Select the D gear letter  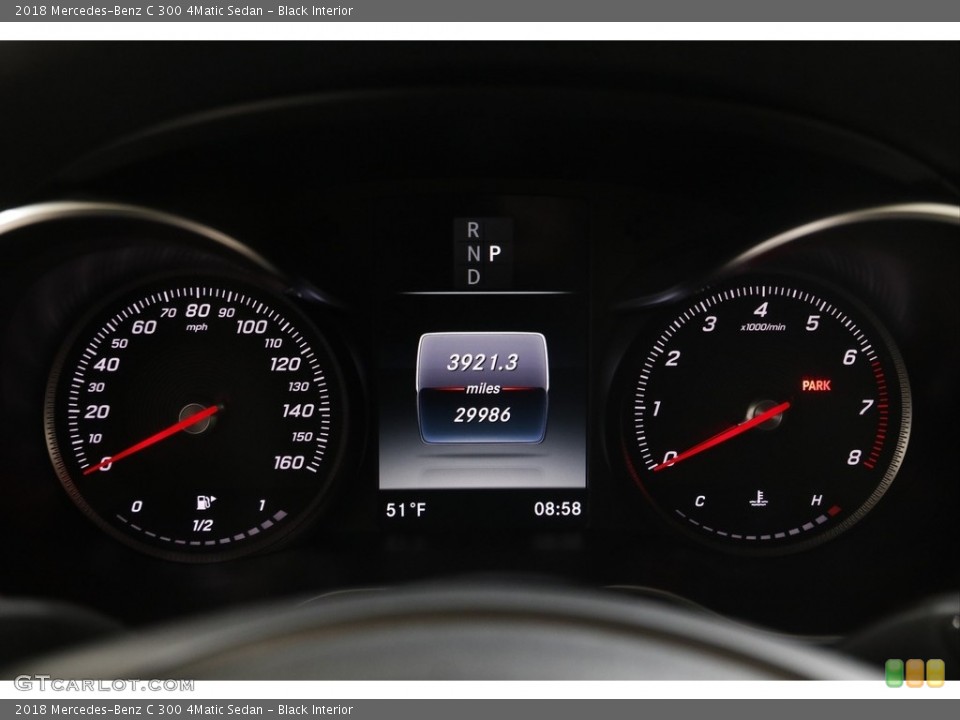[x=473, y=277]
